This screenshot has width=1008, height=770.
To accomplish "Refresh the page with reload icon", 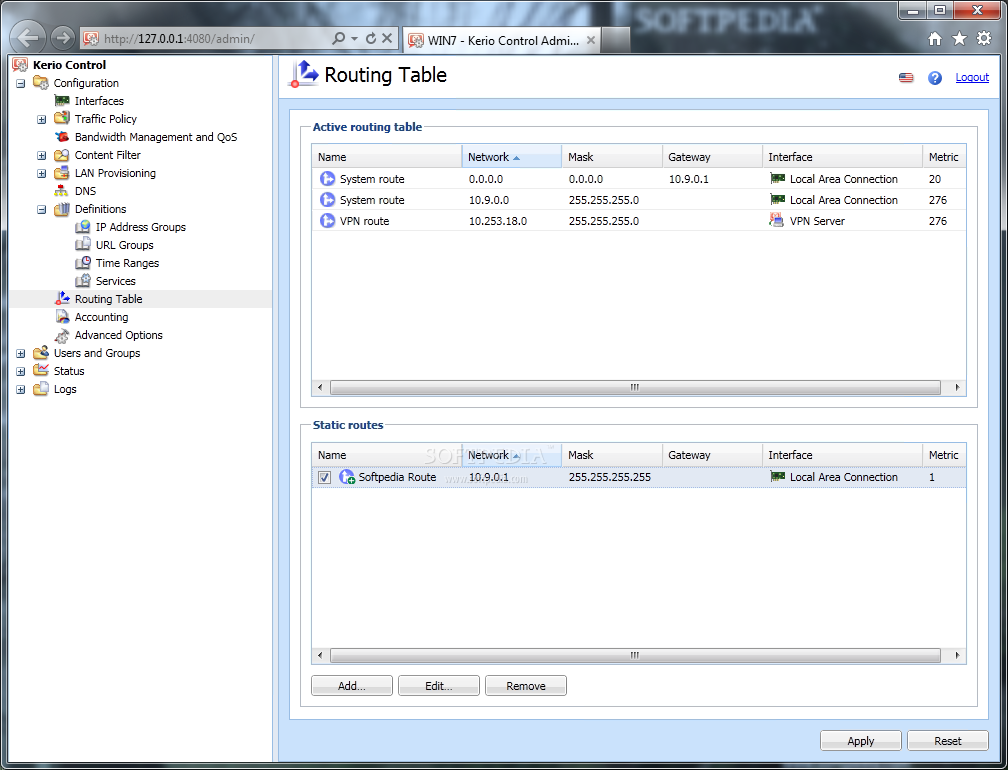I will 371,39.
